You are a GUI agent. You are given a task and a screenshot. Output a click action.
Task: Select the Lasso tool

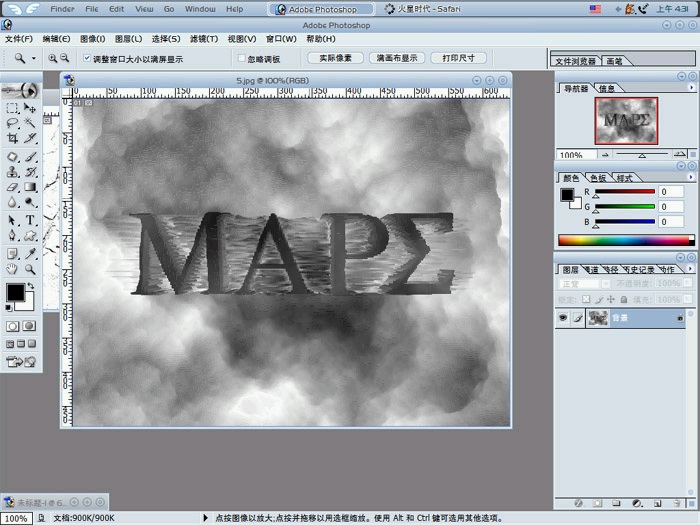(x=12, y=122)
